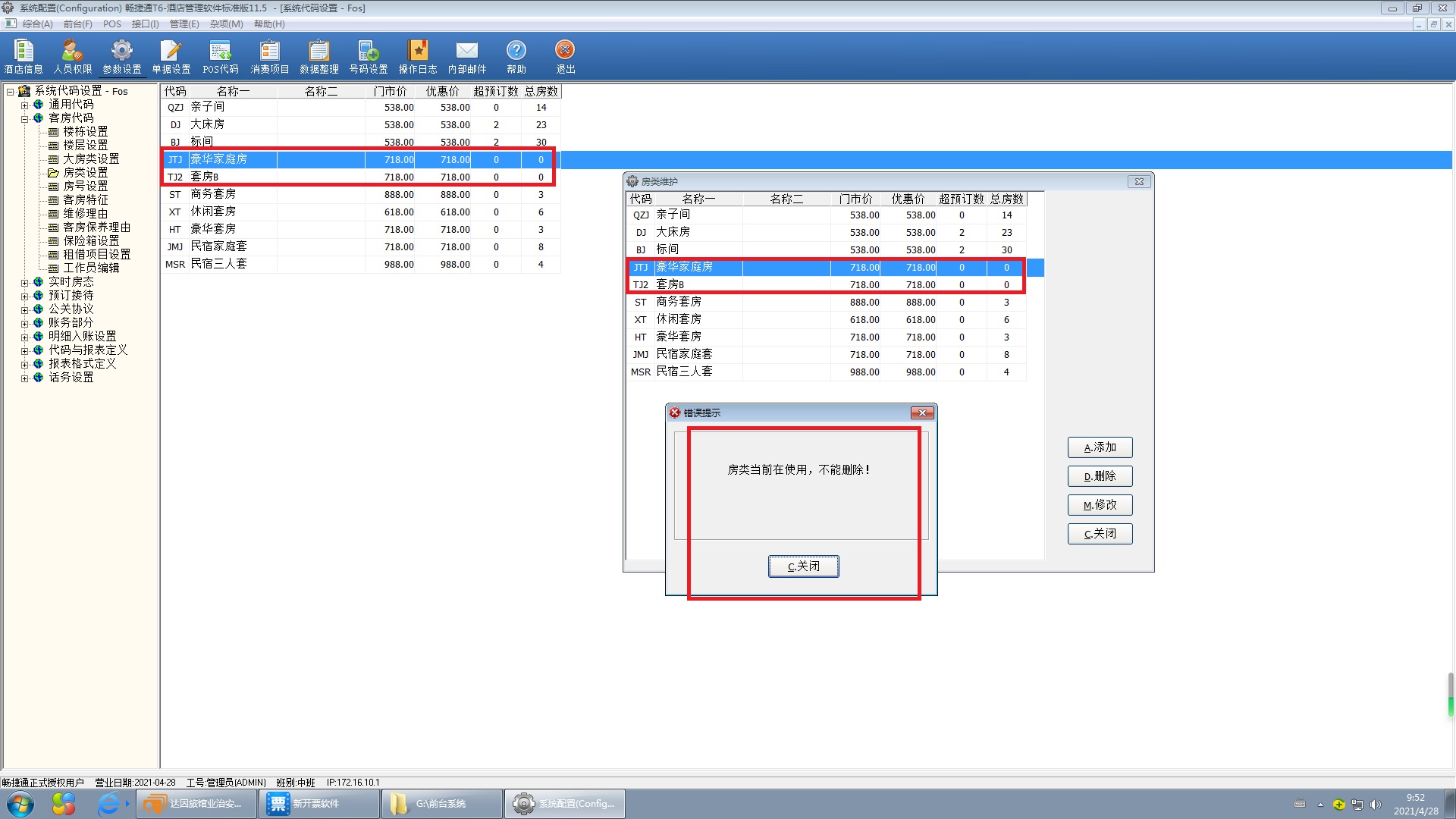Expand 公关协议 tree node
This screenshot has height=819, width=1456.
(24, 310)
